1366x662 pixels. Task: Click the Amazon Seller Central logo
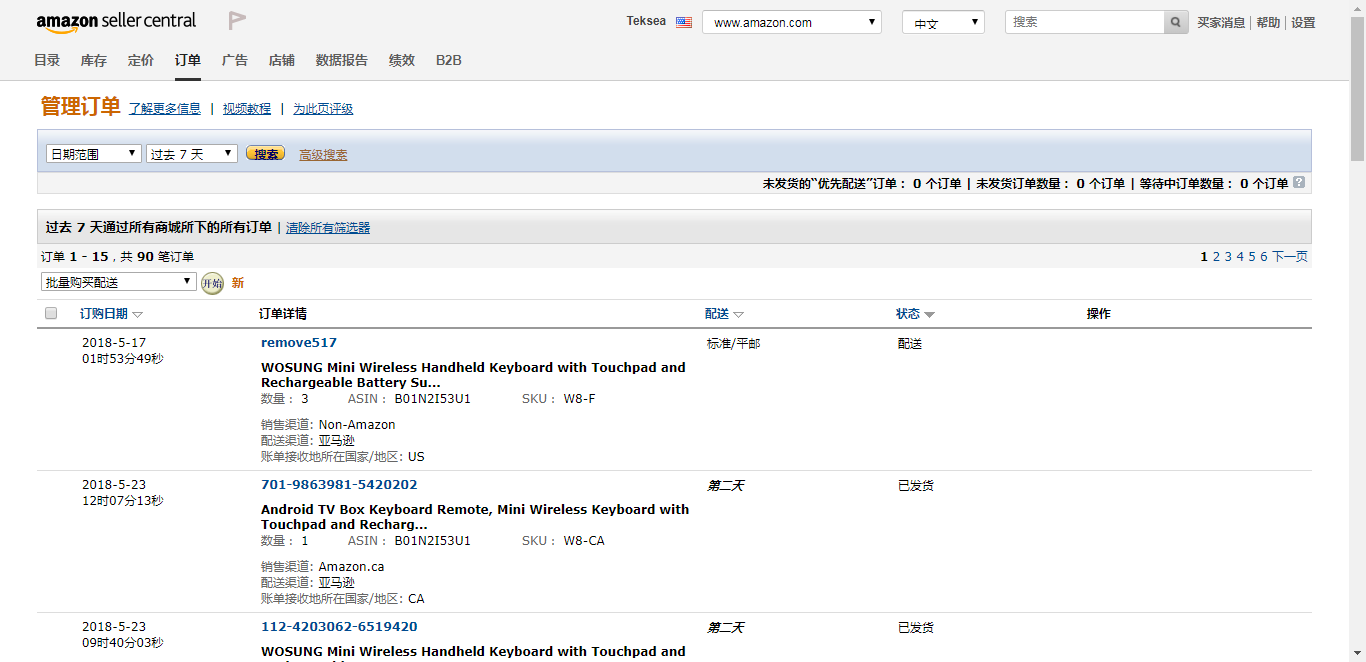(116, 21)
